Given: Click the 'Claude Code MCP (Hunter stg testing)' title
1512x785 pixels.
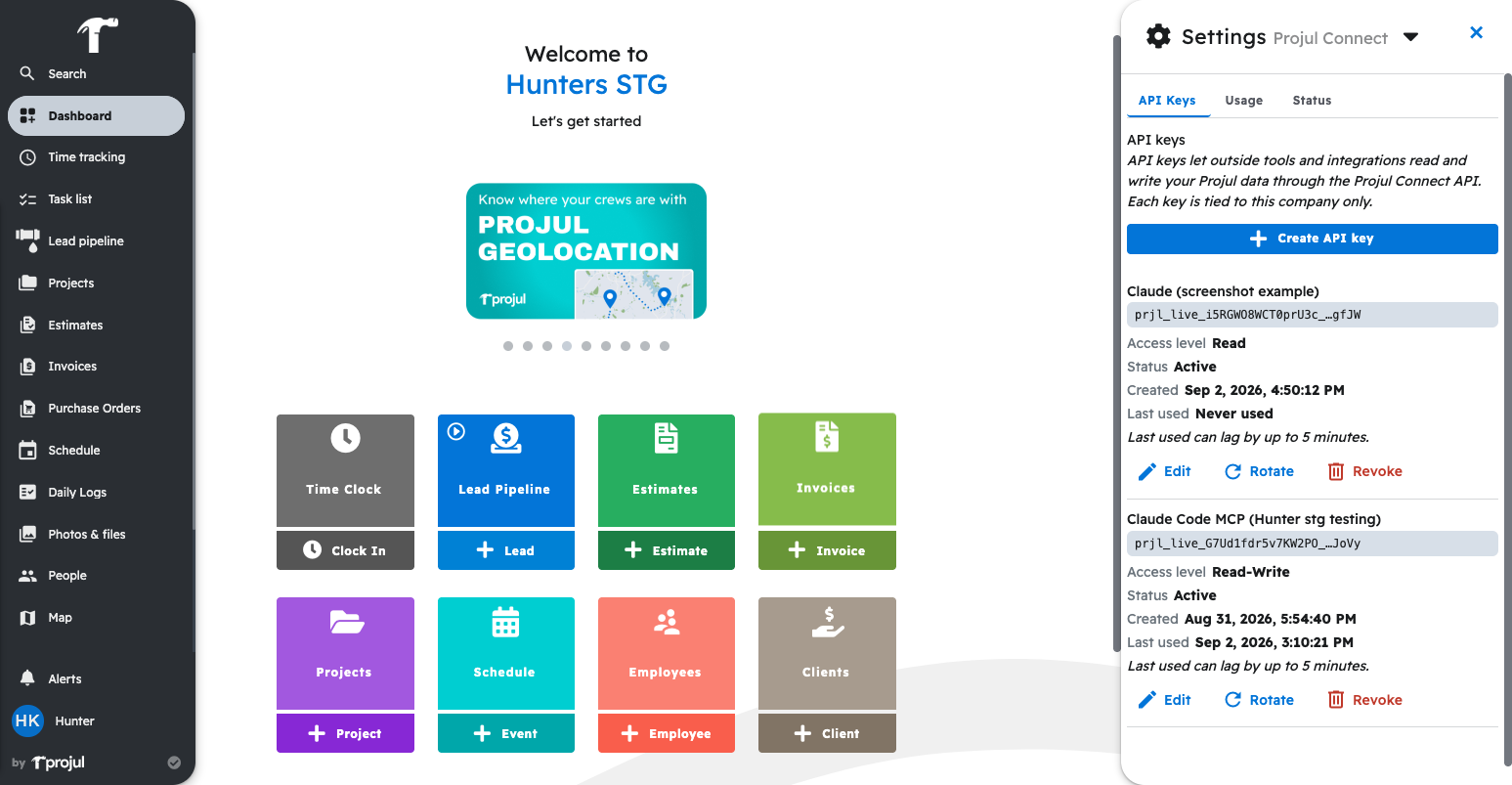Looking at the screenshot, I should pos(1254,520).
